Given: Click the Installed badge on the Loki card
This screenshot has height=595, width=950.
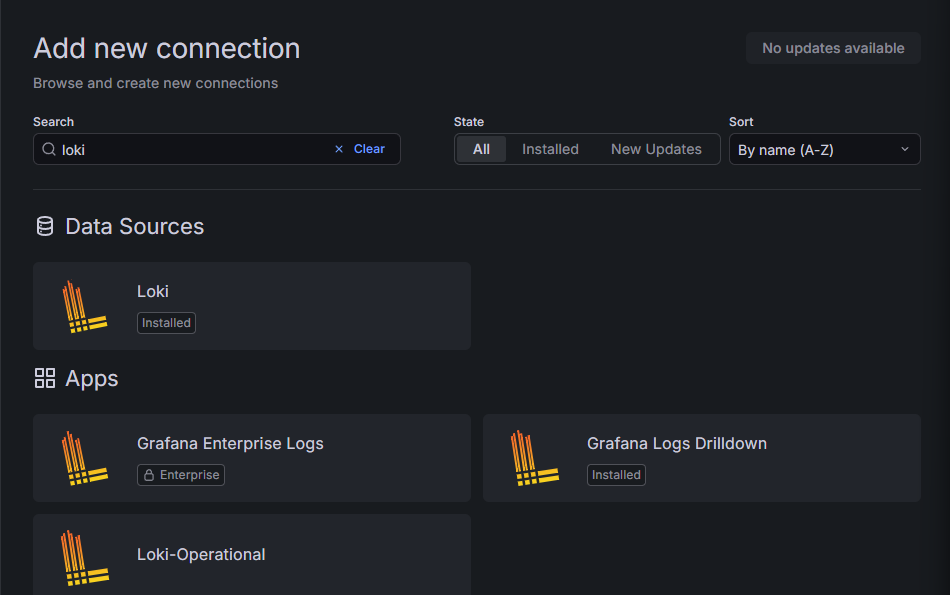Looking at the screenshot, I should coord(166,322).
